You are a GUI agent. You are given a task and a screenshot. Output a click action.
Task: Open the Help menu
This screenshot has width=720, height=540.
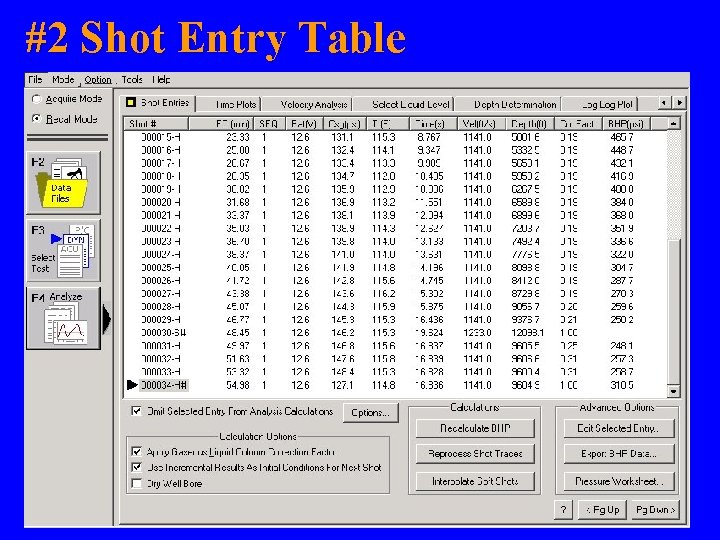(x=161, y=79)
